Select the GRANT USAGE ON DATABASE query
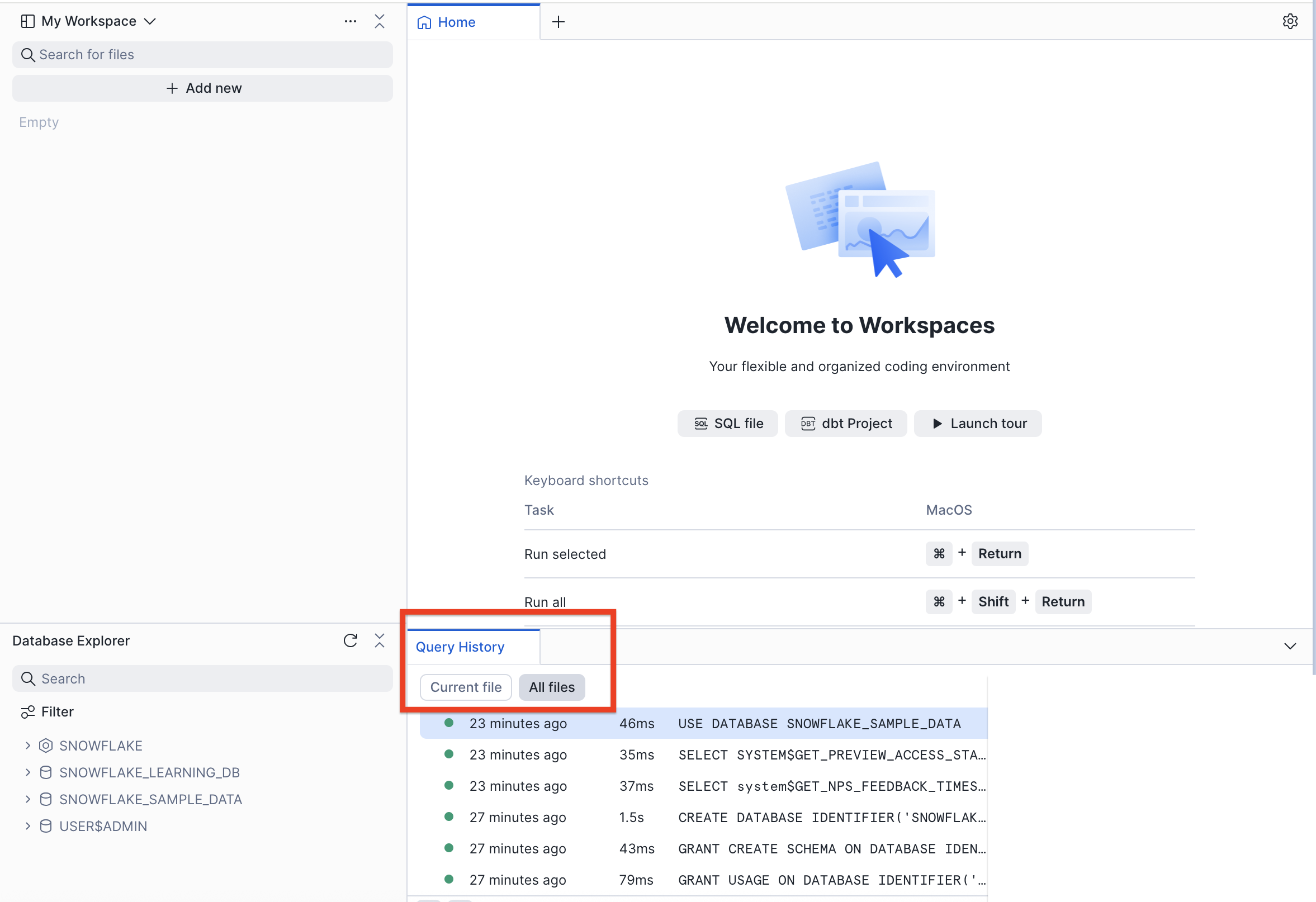The width and height of the screenshot is (1316, 902). [703, 880]
